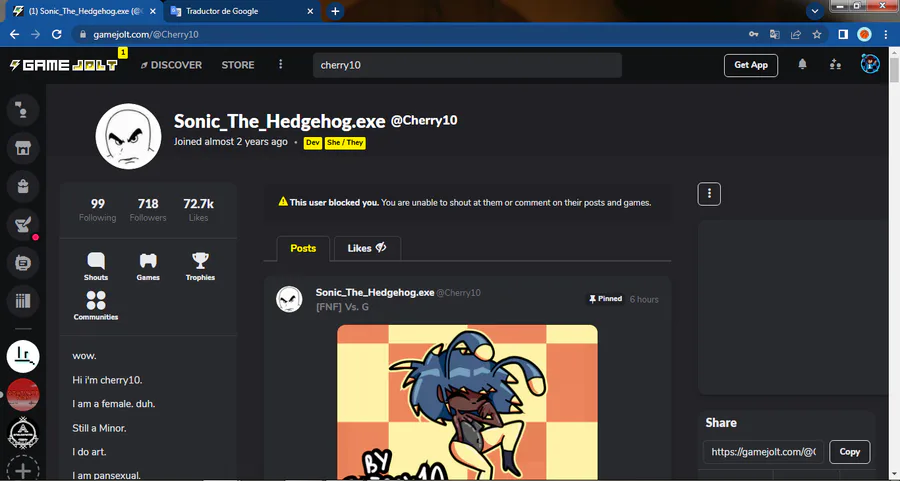Screen dimensions: 900x481
Task: Click the She / They pronoun badge
Action: pyautogui.click(x=346, y=142)
